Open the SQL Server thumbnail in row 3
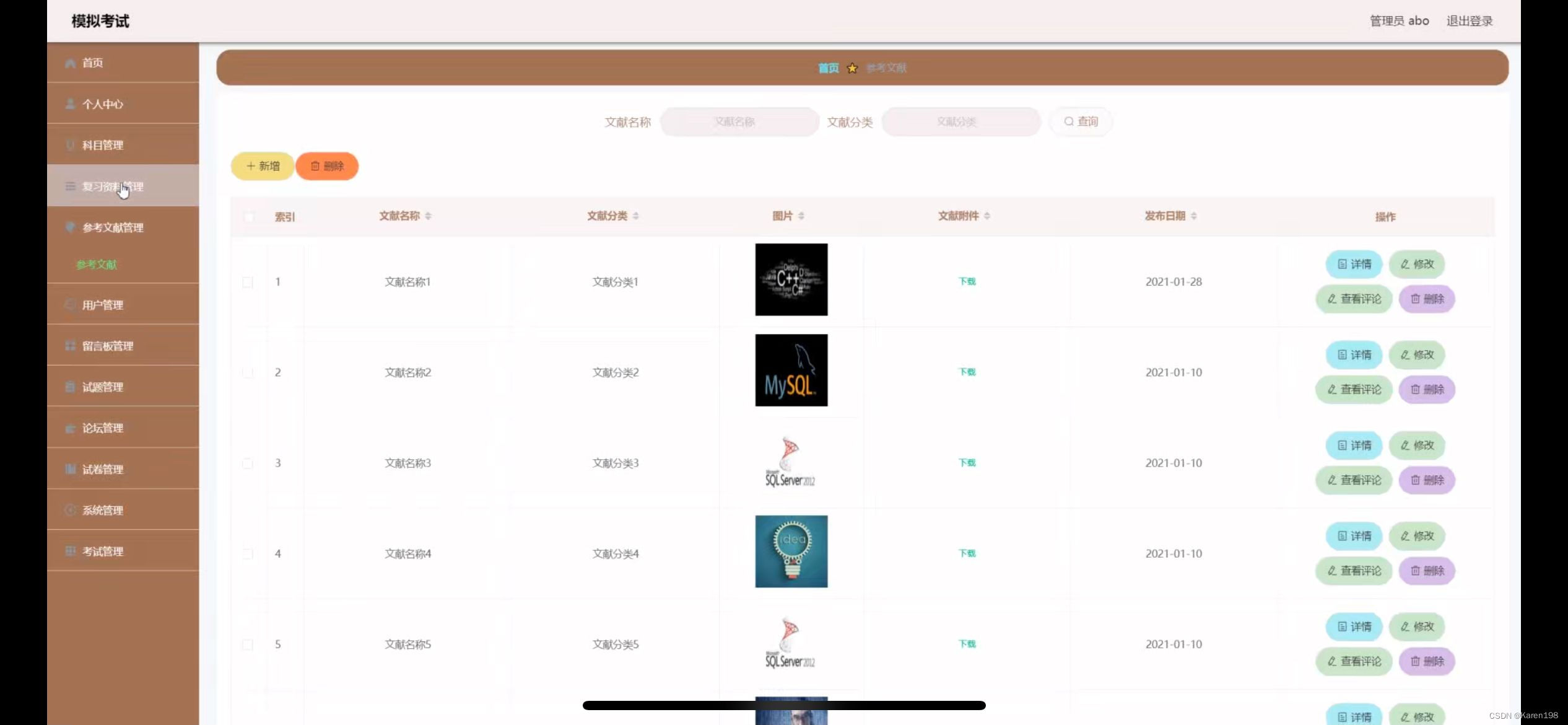This screenshot has height=725, width=1568. tap(791, 461)
